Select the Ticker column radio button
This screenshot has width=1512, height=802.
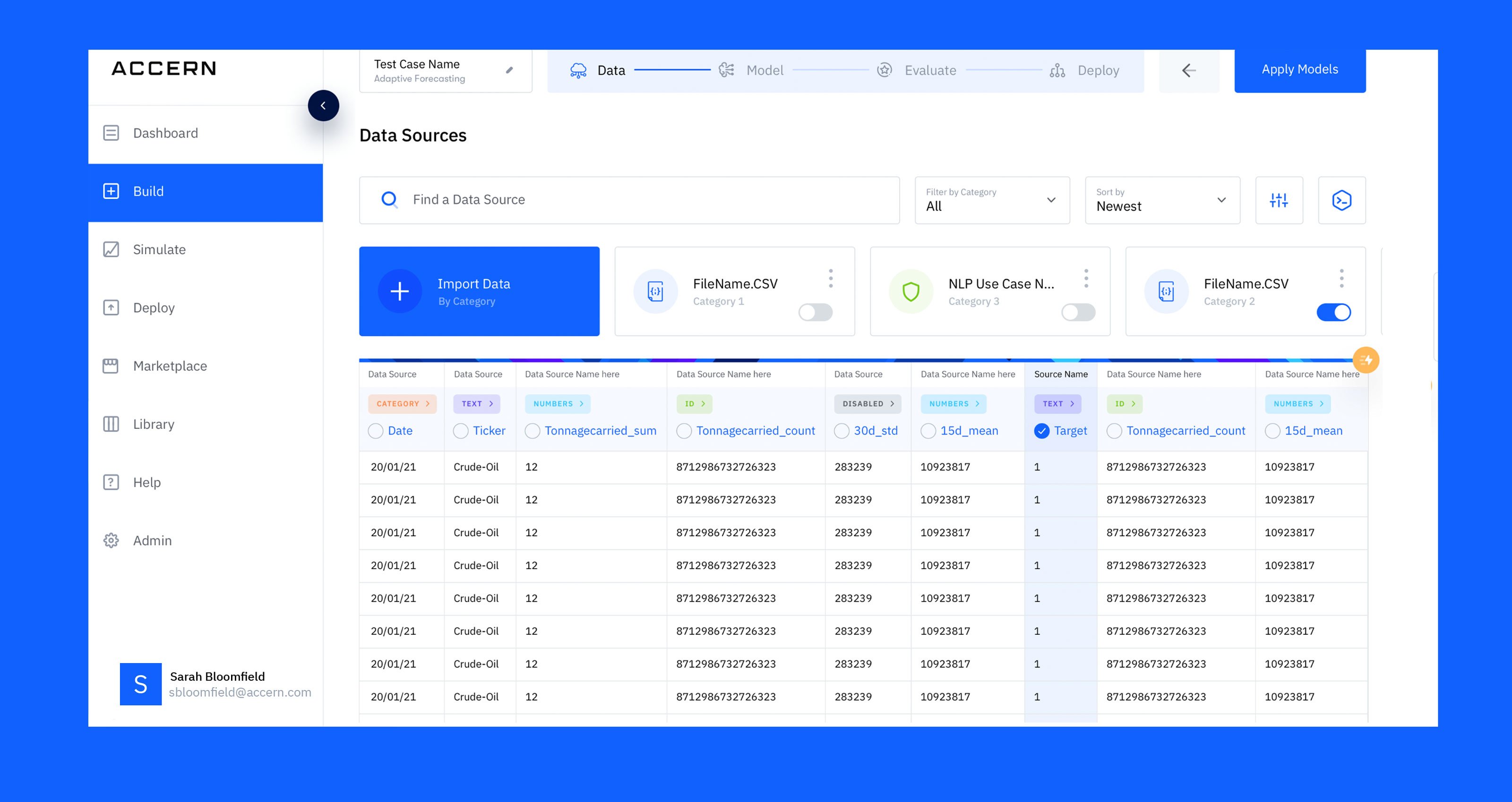461,431
